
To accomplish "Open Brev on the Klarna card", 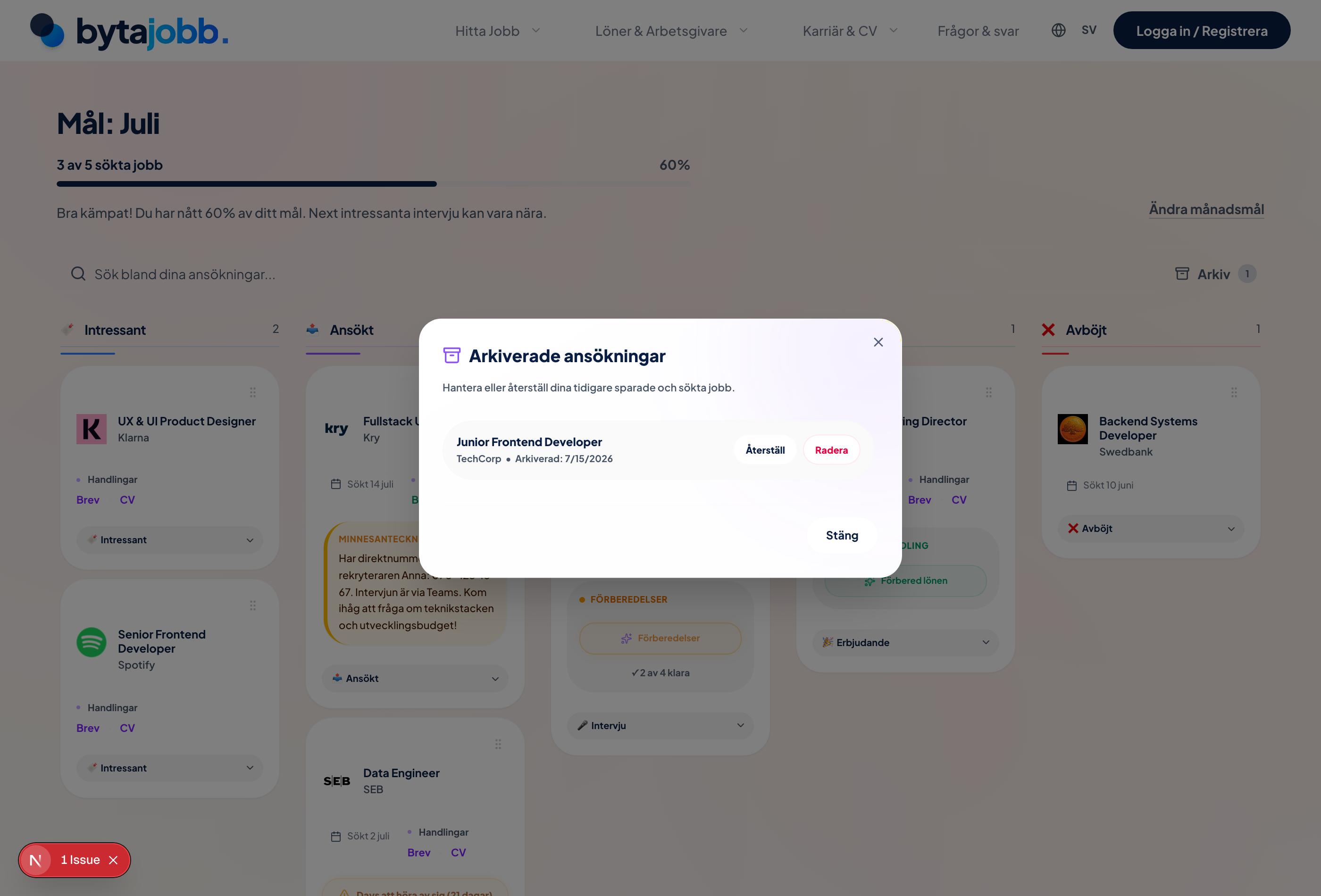I will coord(88,500).
